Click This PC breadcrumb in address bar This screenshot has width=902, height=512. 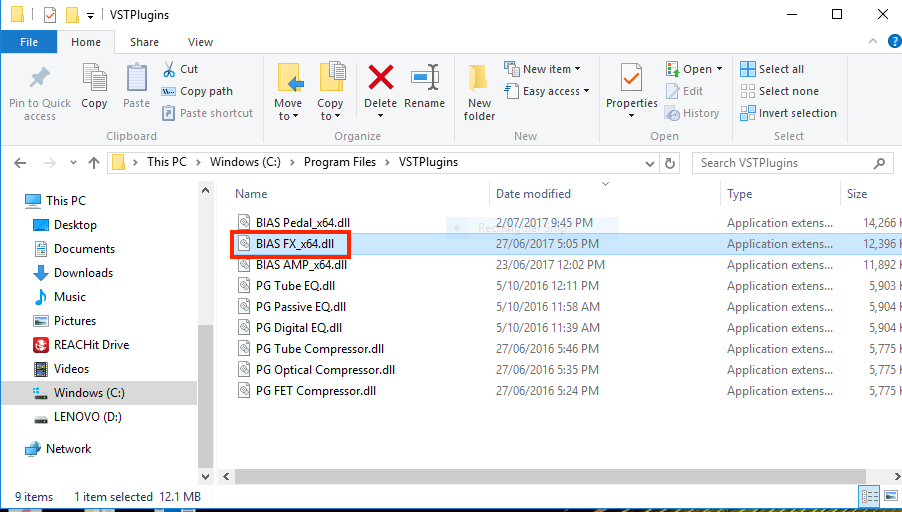coord(167,162)
